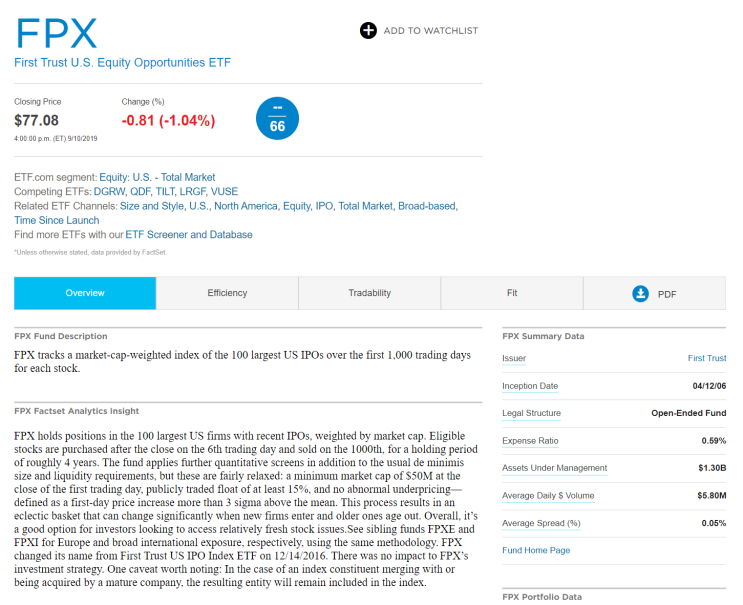Click the FPX Factset Analytics Insight heading

point(76,411)
